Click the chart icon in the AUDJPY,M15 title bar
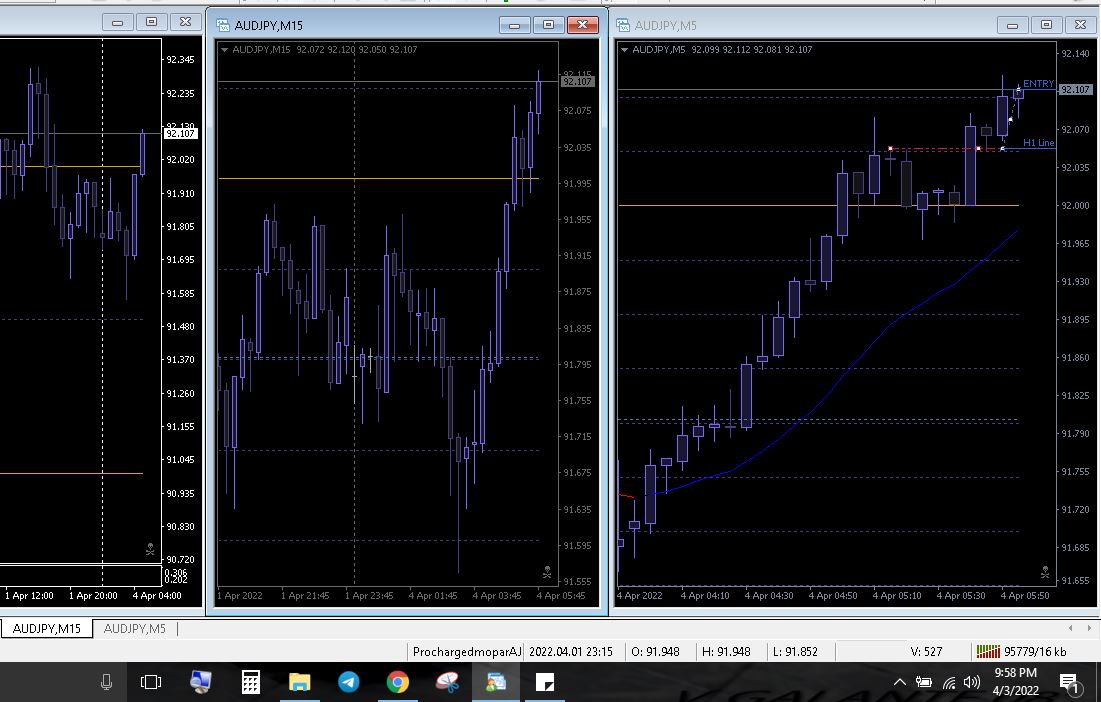Image resolution: width=1101 pixels, height=702 pixels. click(223, 26)
